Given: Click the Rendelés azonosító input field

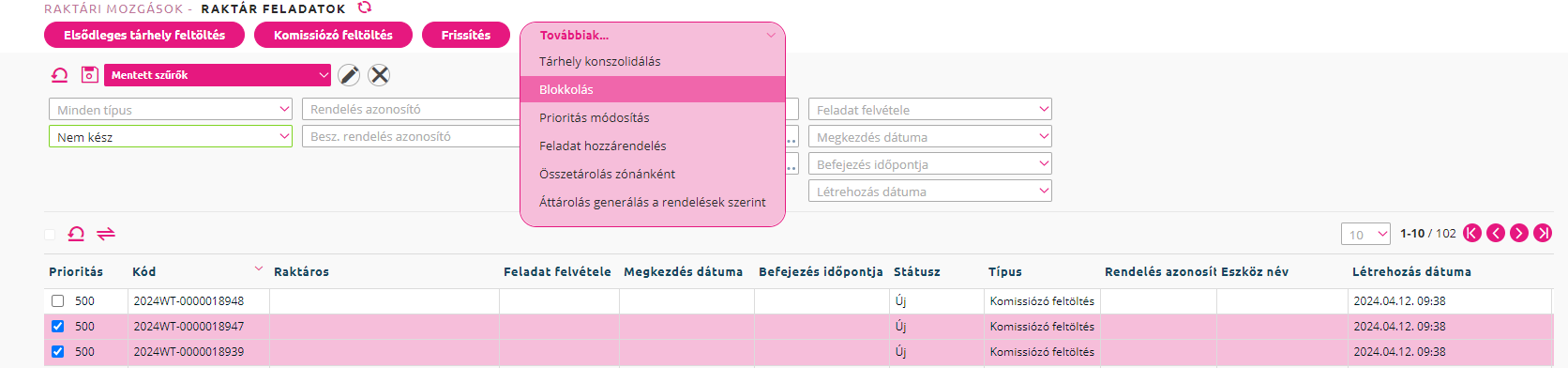Looking at the screenshot, I should tap(411, 110).
